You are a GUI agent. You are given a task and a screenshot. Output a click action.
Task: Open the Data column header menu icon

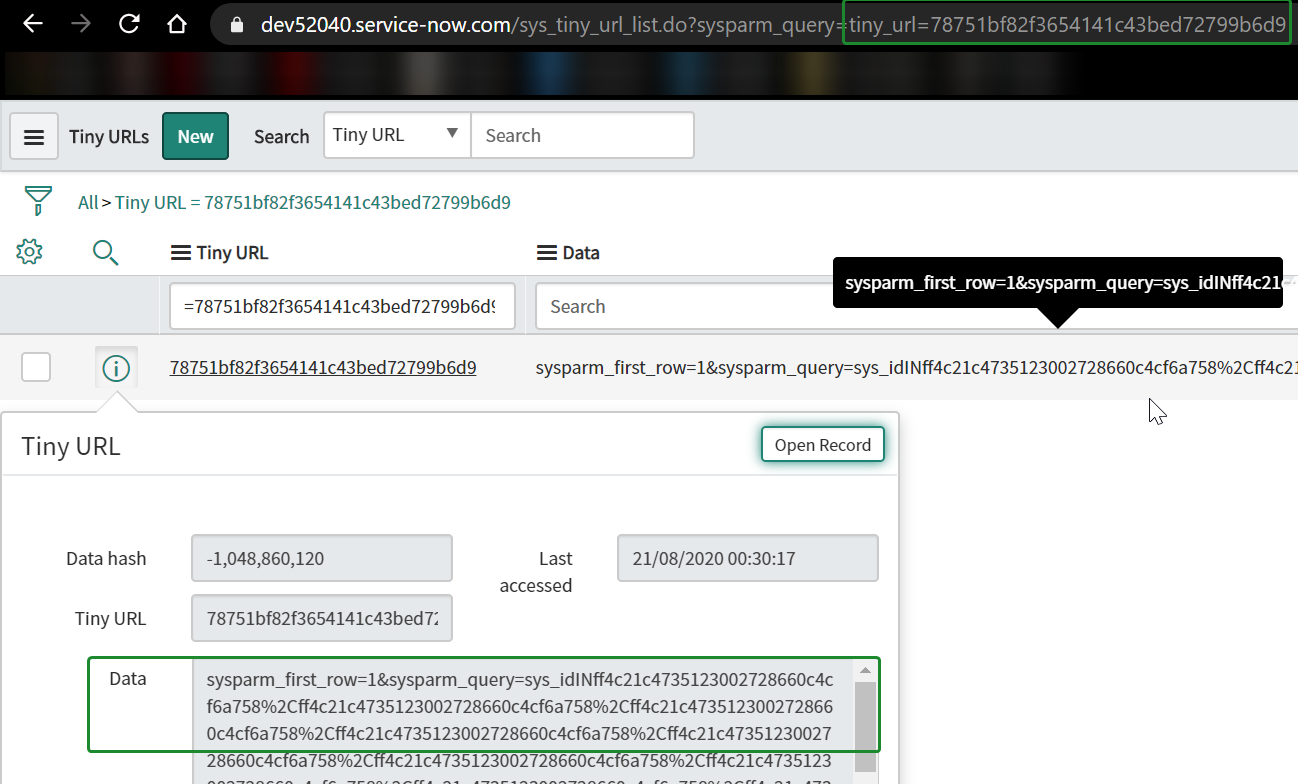pyautogui.click(x=547, y=253)
